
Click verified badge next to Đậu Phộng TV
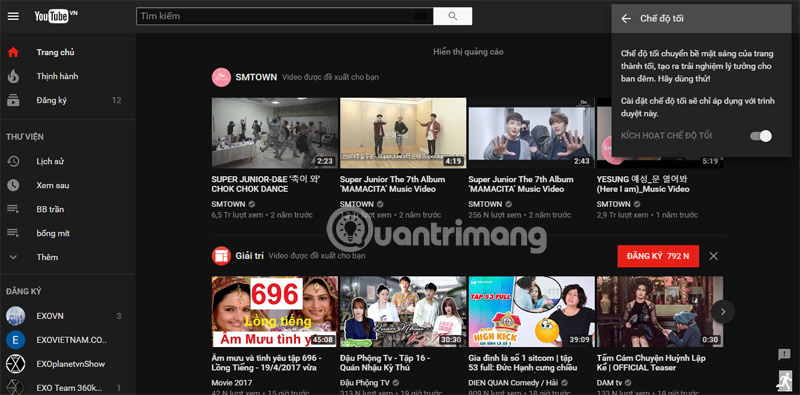[x=396, y=382]
